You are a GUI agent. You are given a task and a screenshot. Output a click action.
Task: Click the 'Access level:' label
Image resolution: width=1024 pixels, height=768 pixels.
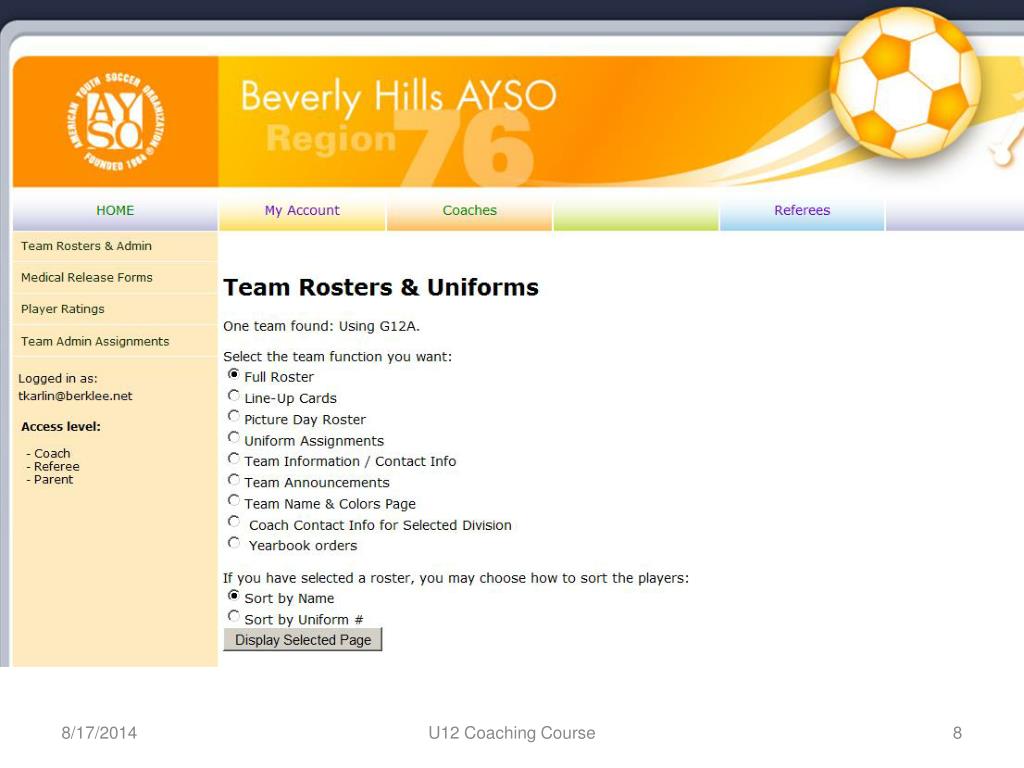tap(61, 426)
